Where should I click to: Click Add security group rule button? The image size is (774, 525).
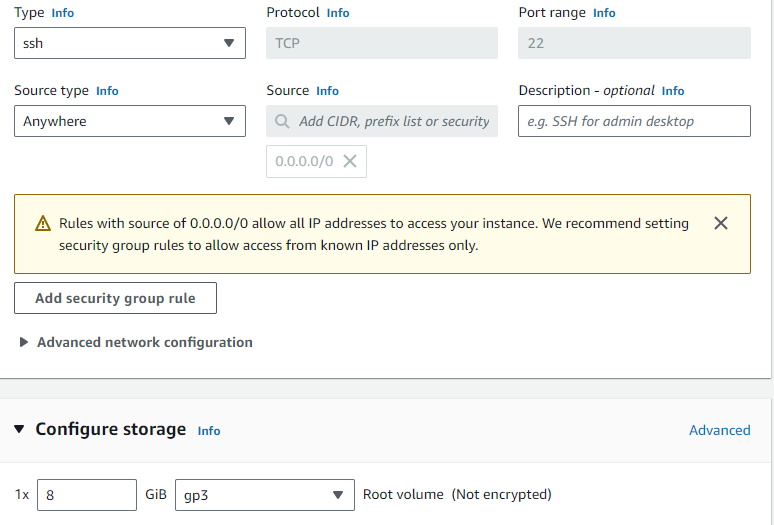click(115, 298)
